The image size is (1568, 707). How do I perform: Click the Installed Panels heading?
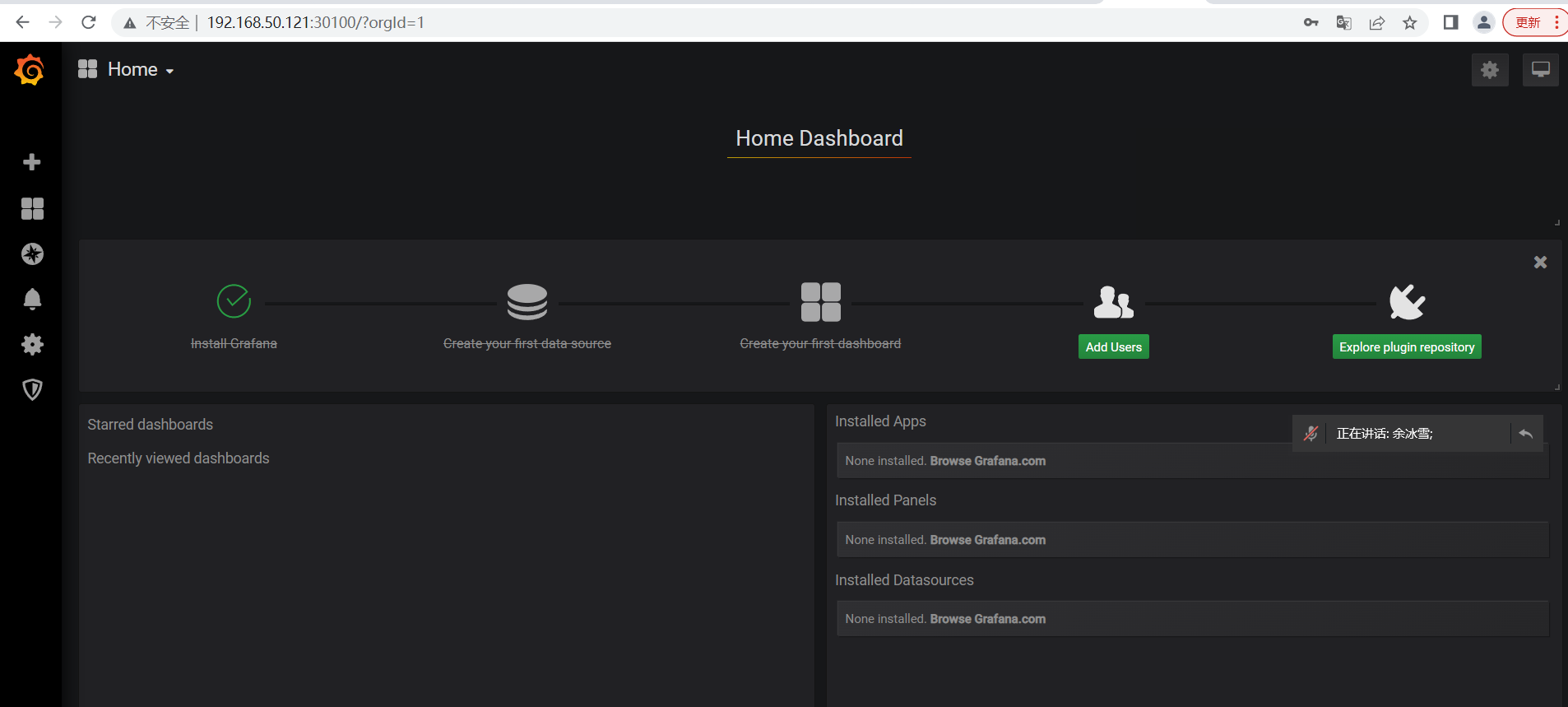885,500
